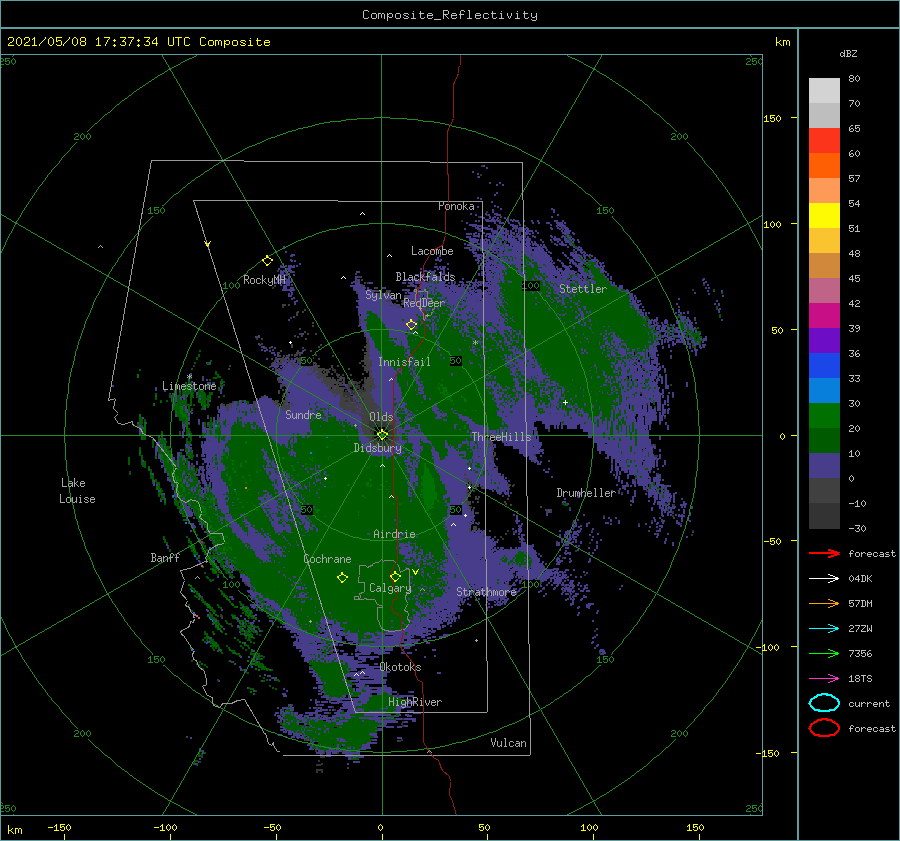900x841 pixels.
Task: Click the red forecast arrow in legend
Action: [x=824, y=553]
